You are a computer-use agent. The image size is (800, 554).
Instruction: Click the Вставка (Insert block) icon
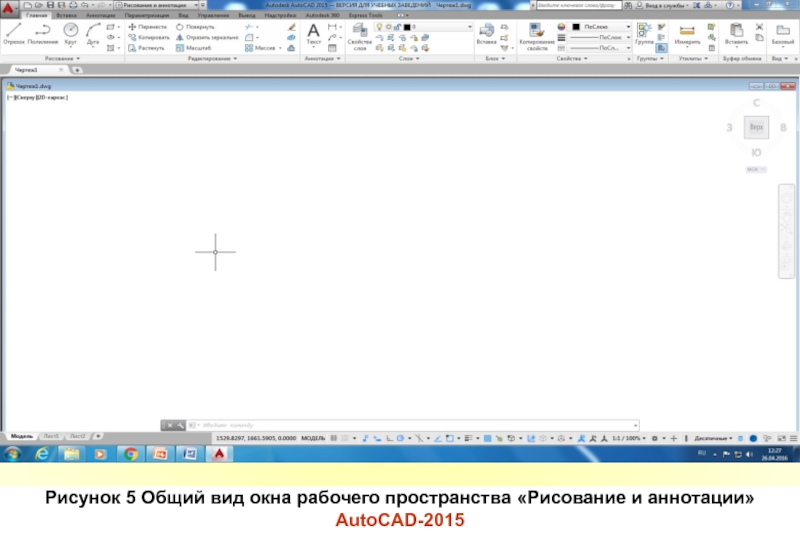point(486,34)
